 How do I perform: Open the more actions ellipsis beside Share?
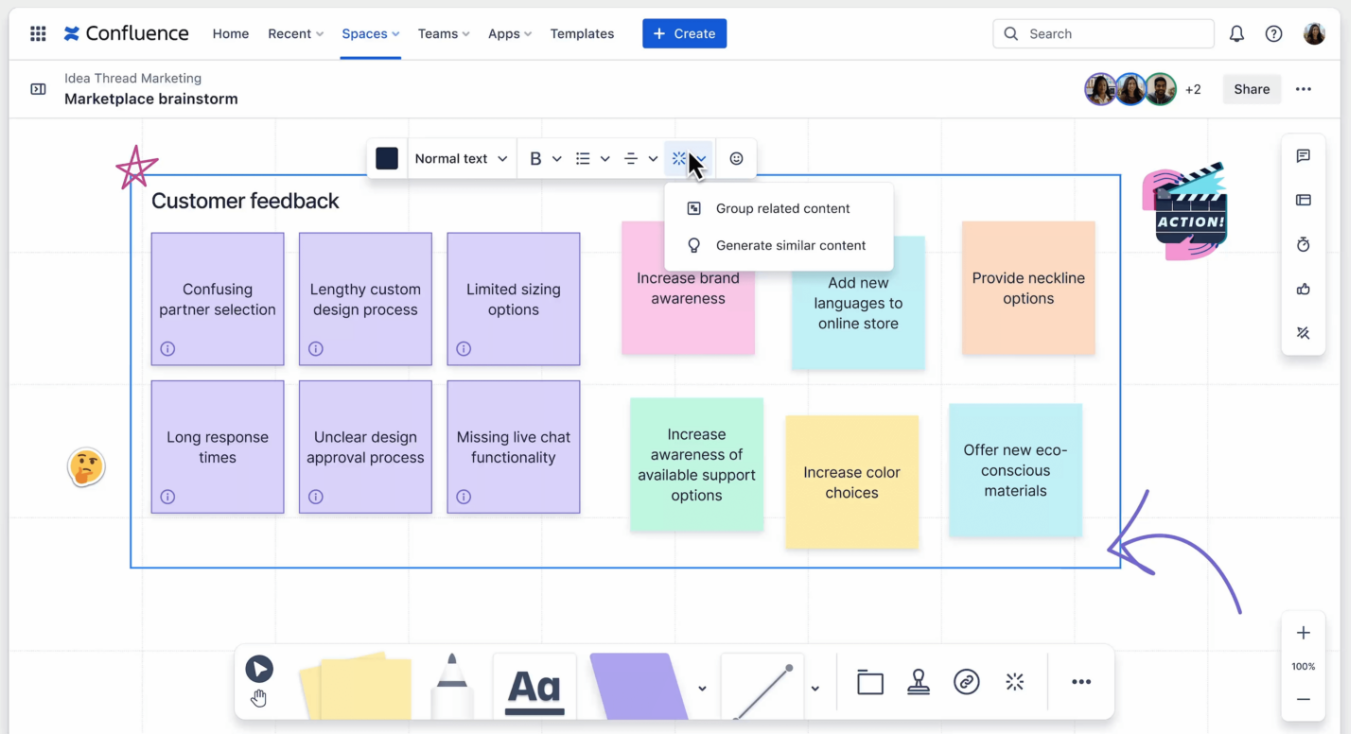pyautogui.click(x=1303, y=89)
